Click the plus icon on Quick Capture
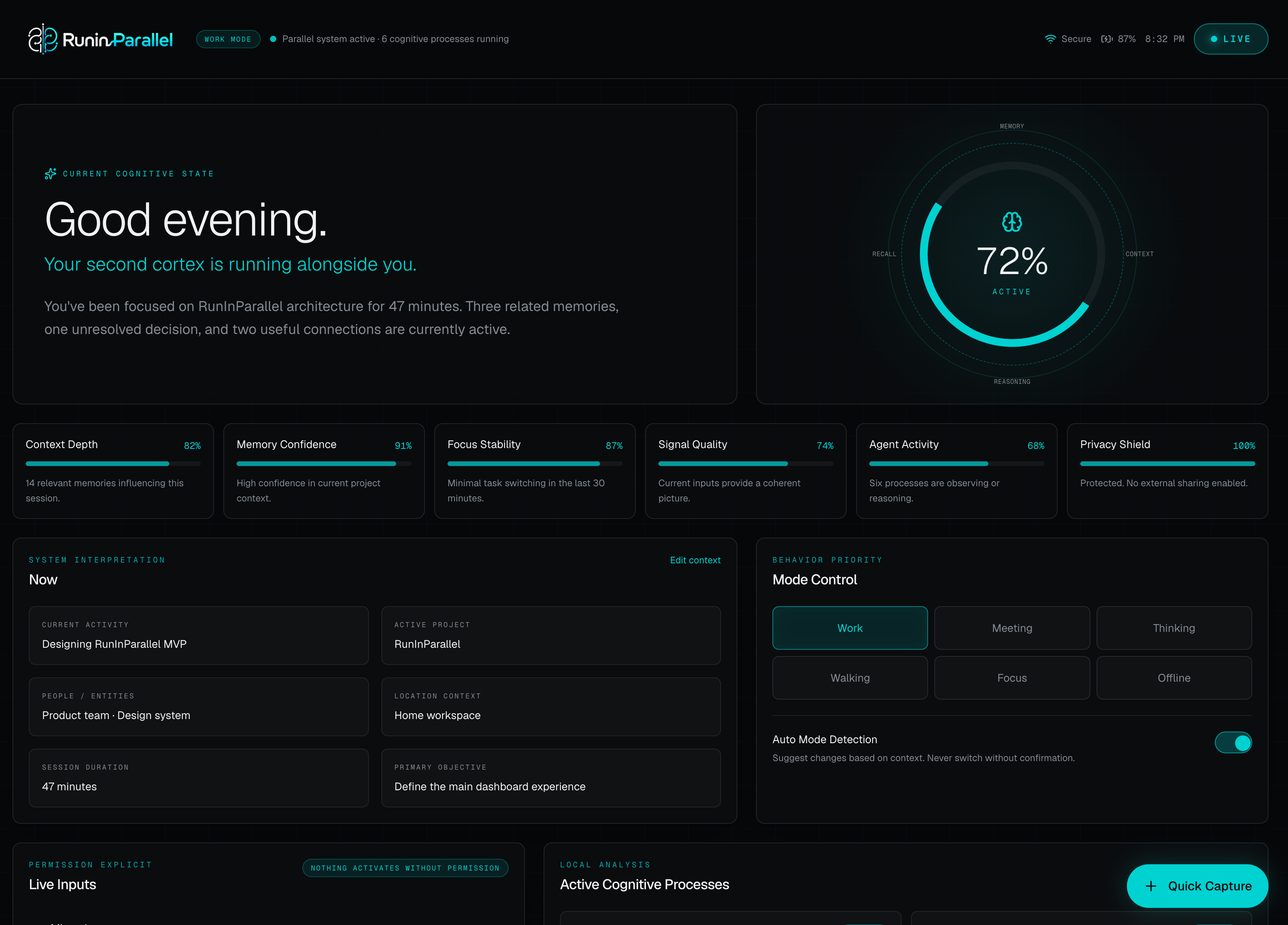 [x=1151, y=886]
